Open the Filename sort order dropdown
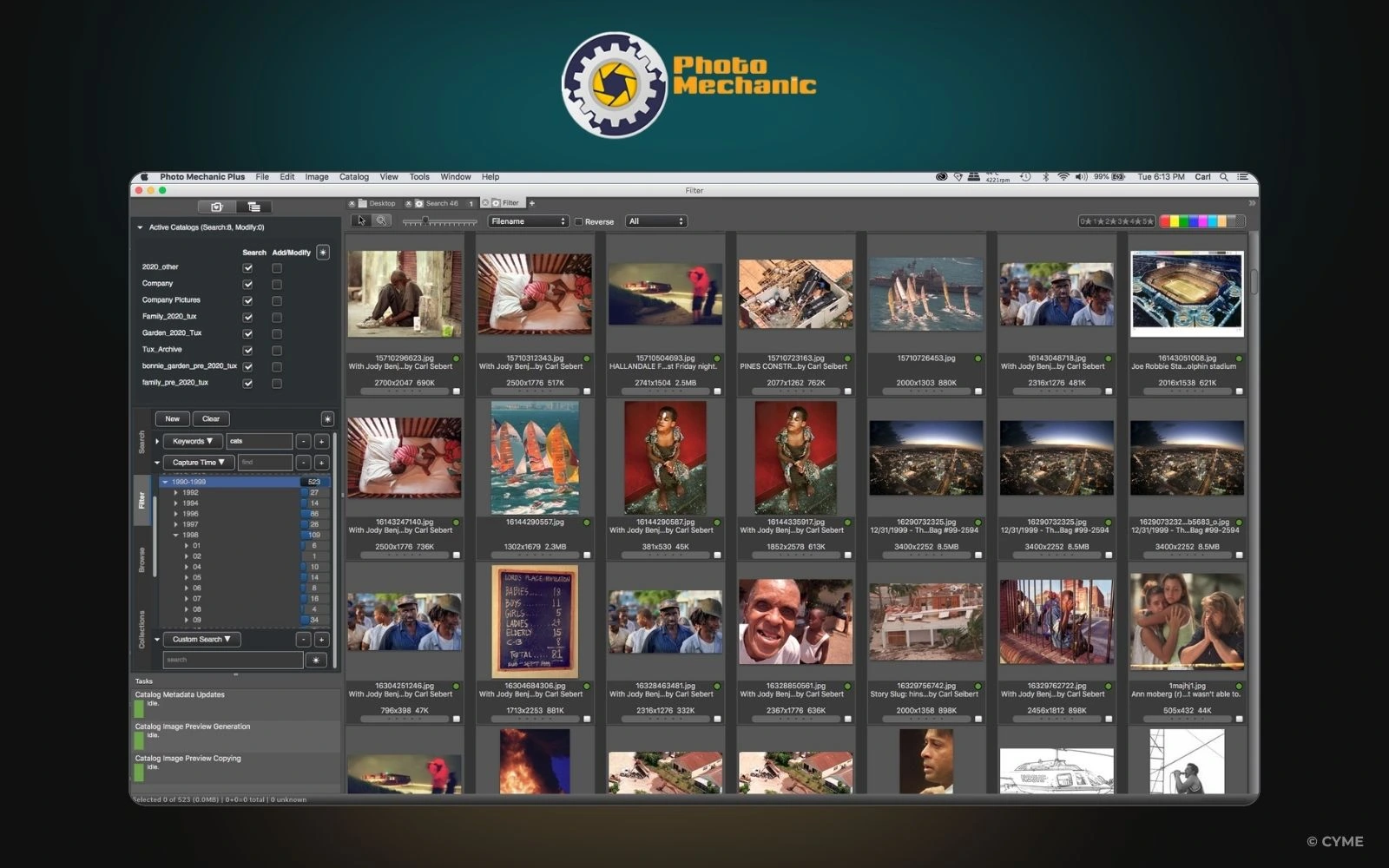 [528, 221]
